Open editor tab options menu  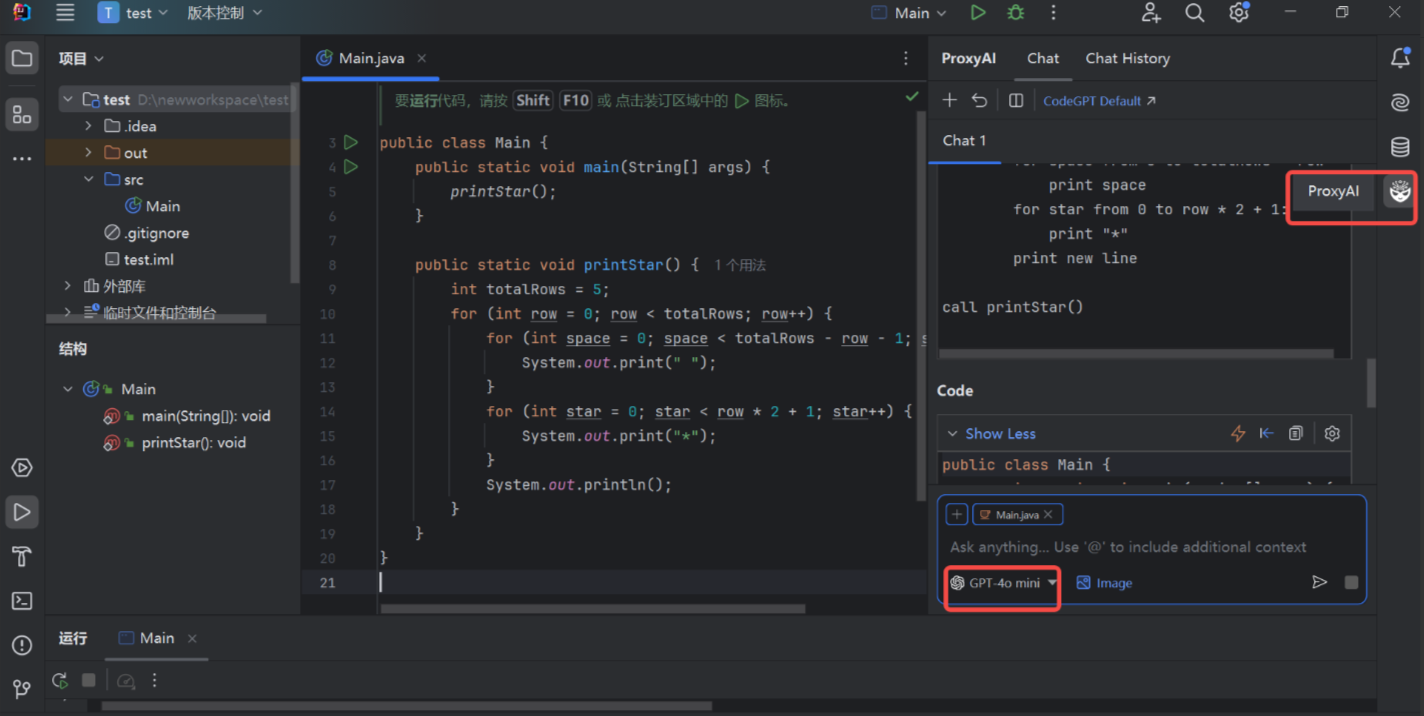coord(906,58)
